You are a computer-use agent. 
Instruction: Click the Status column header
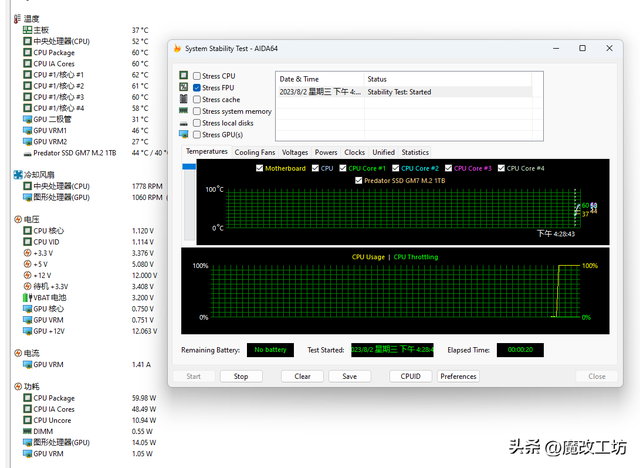(448, 79)
